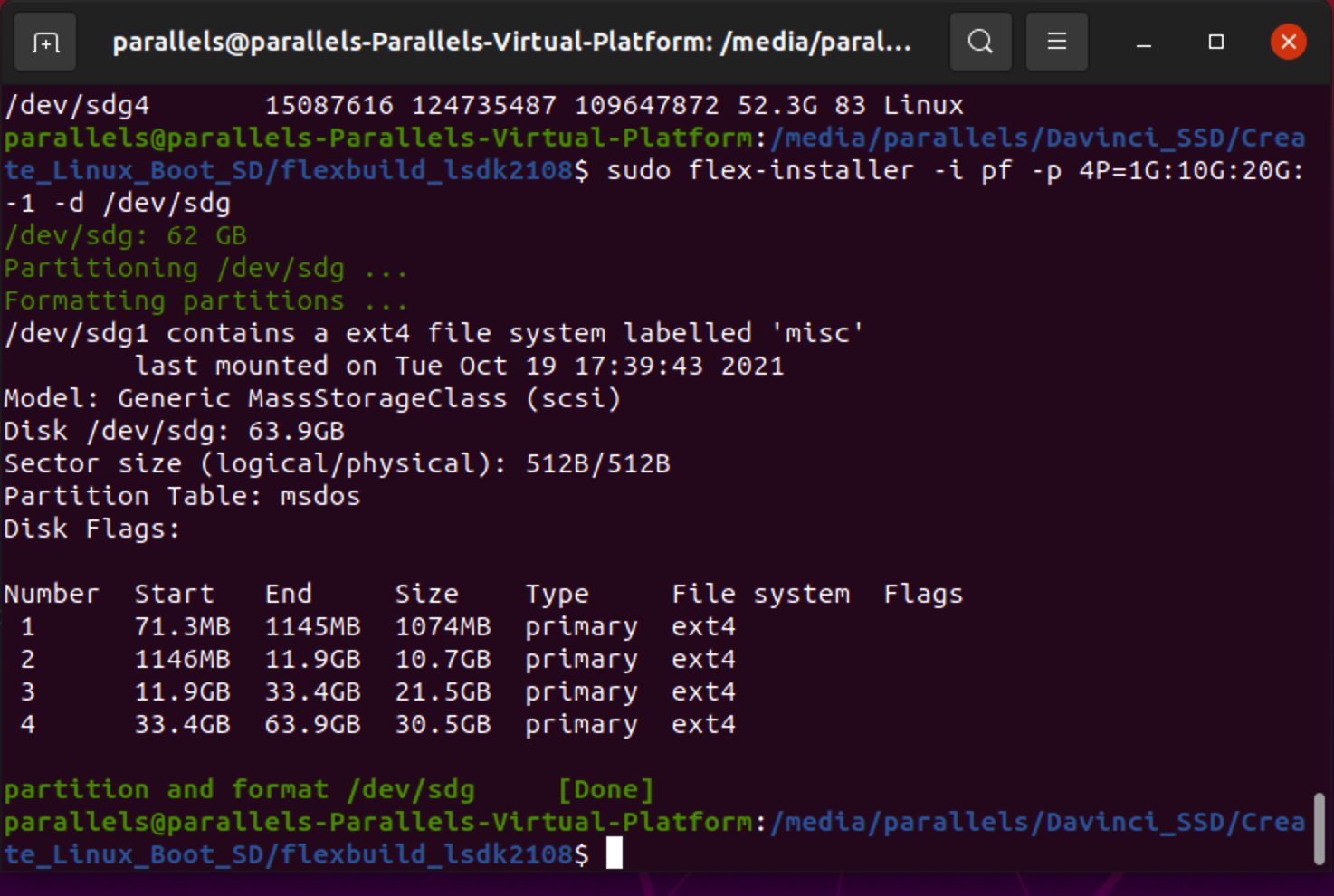Screen dimensions: 1334x896
Task: Open the hamburger menu
Action: click(1056, 42)
